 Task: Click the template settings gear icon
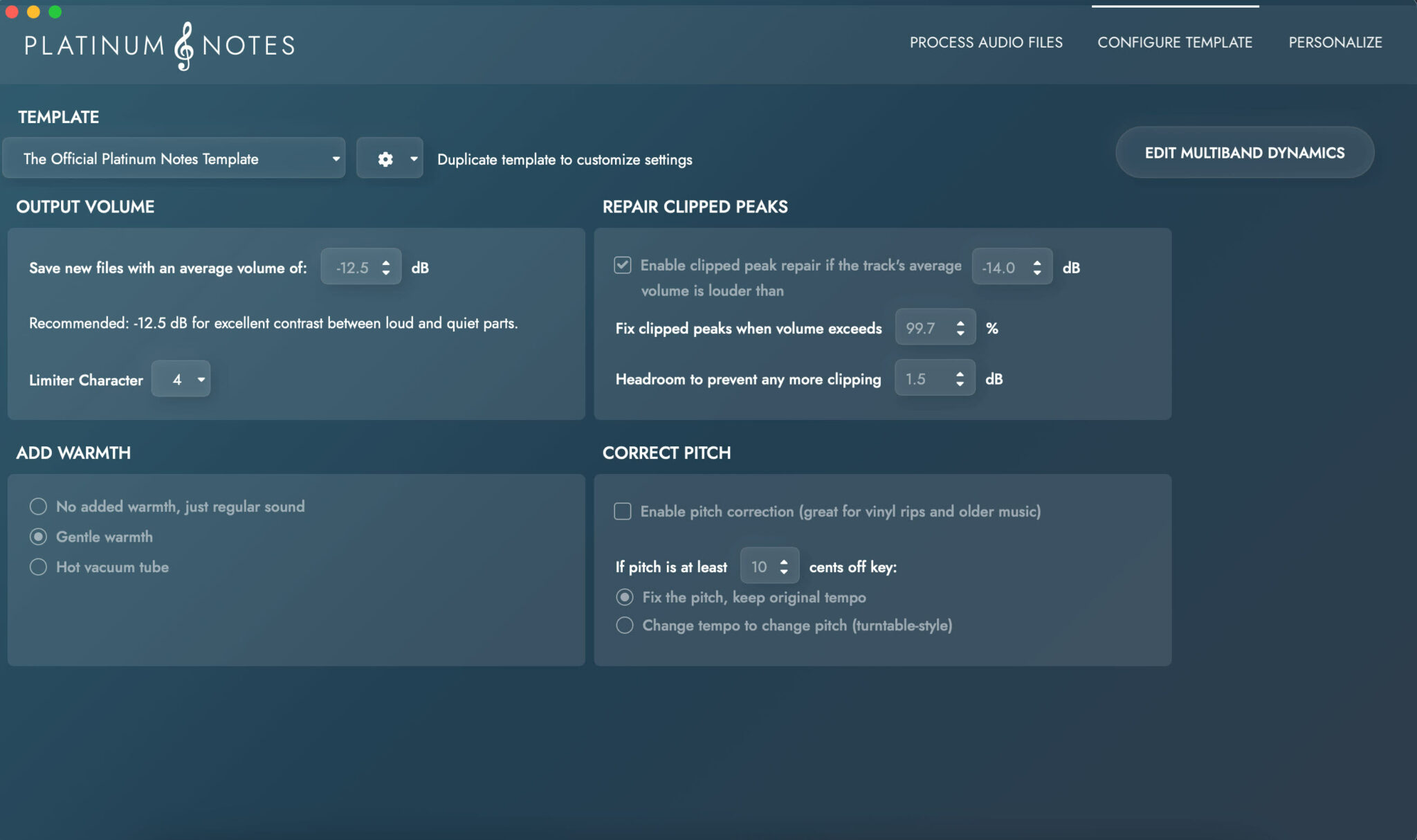pos(385,159)
